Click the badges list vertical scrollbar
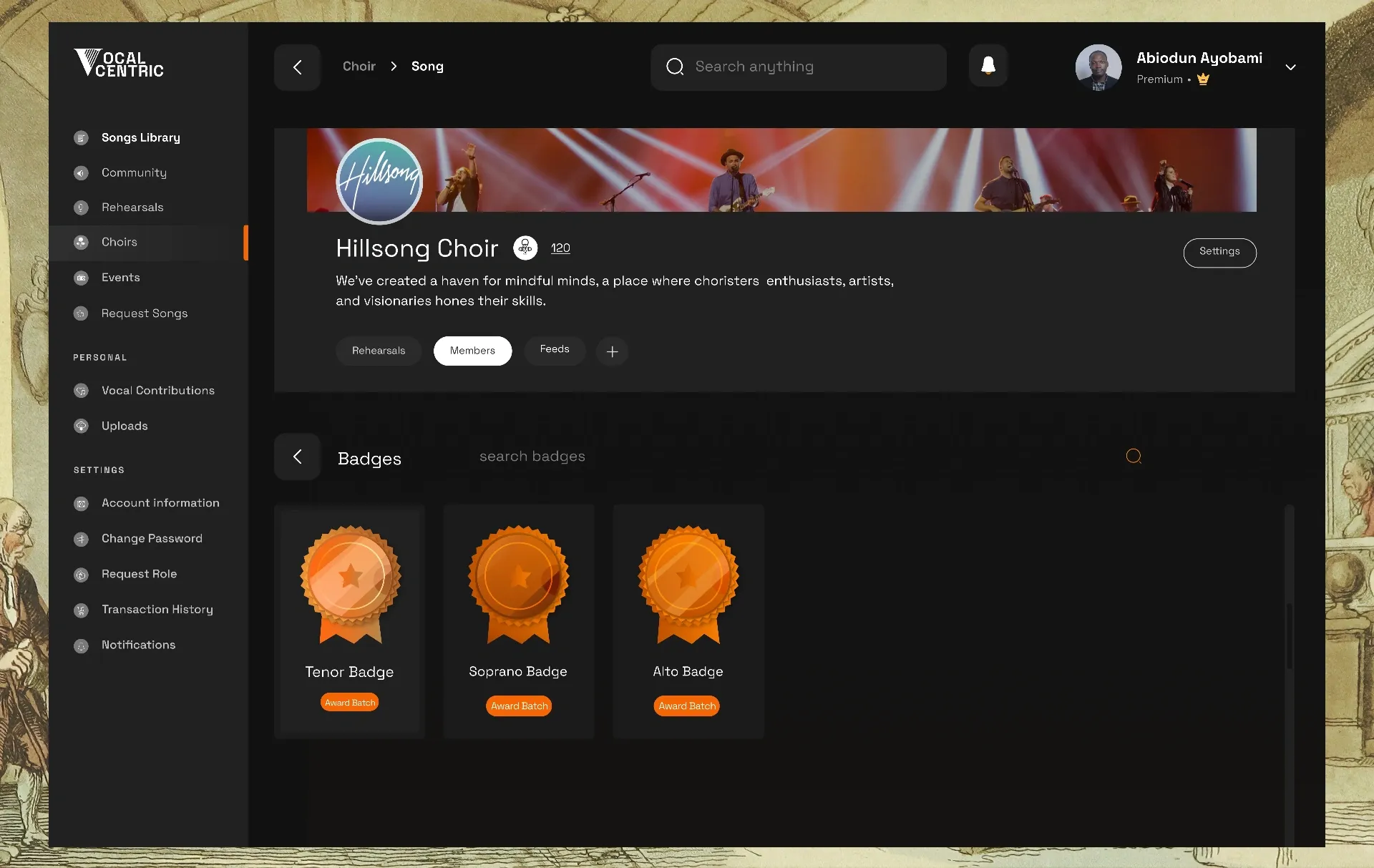Screen dimensions: 1374x868 click(x=1290, y=637)
